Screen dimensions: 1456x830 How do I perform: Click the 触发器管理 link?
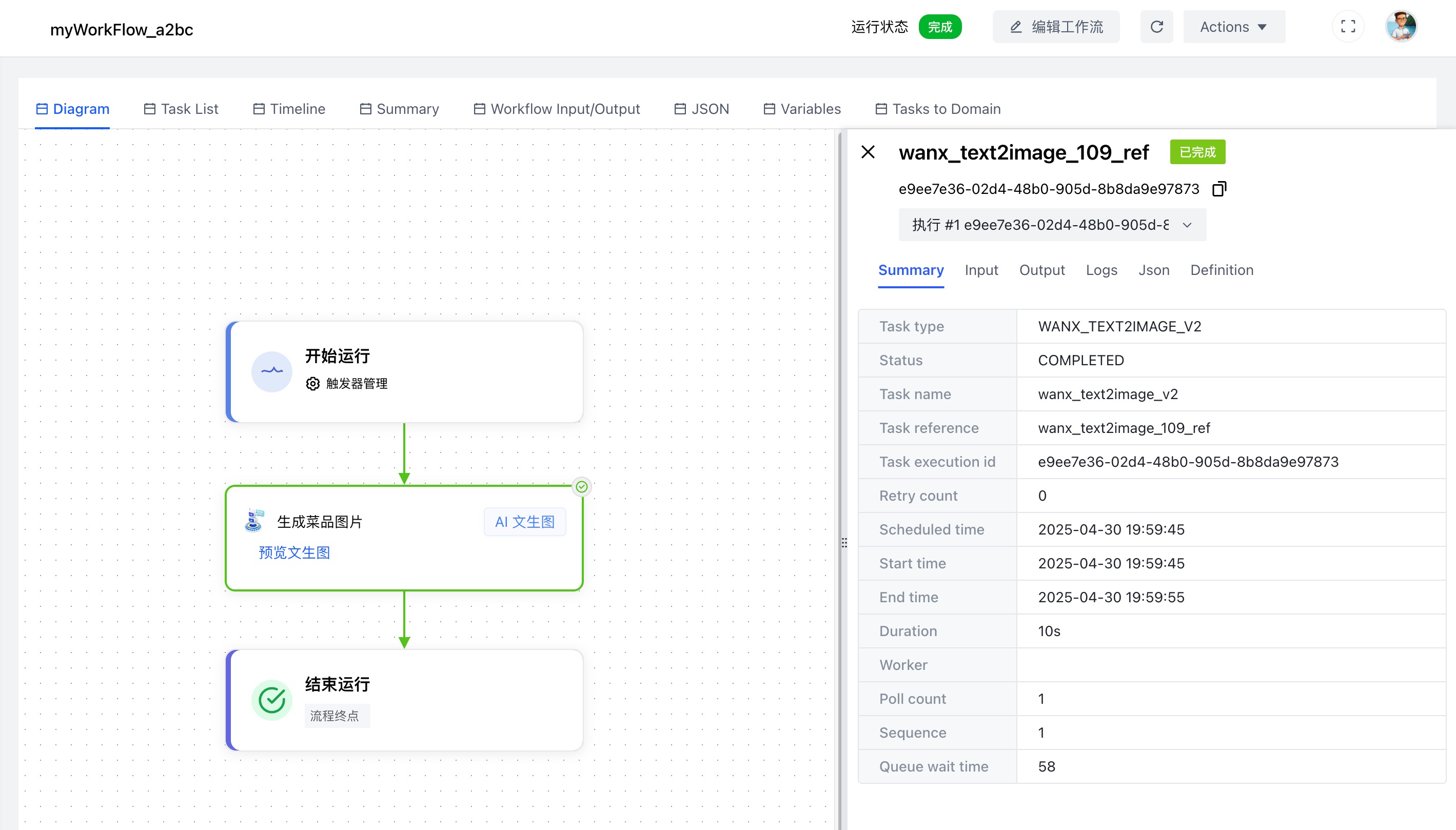point(356,384)
